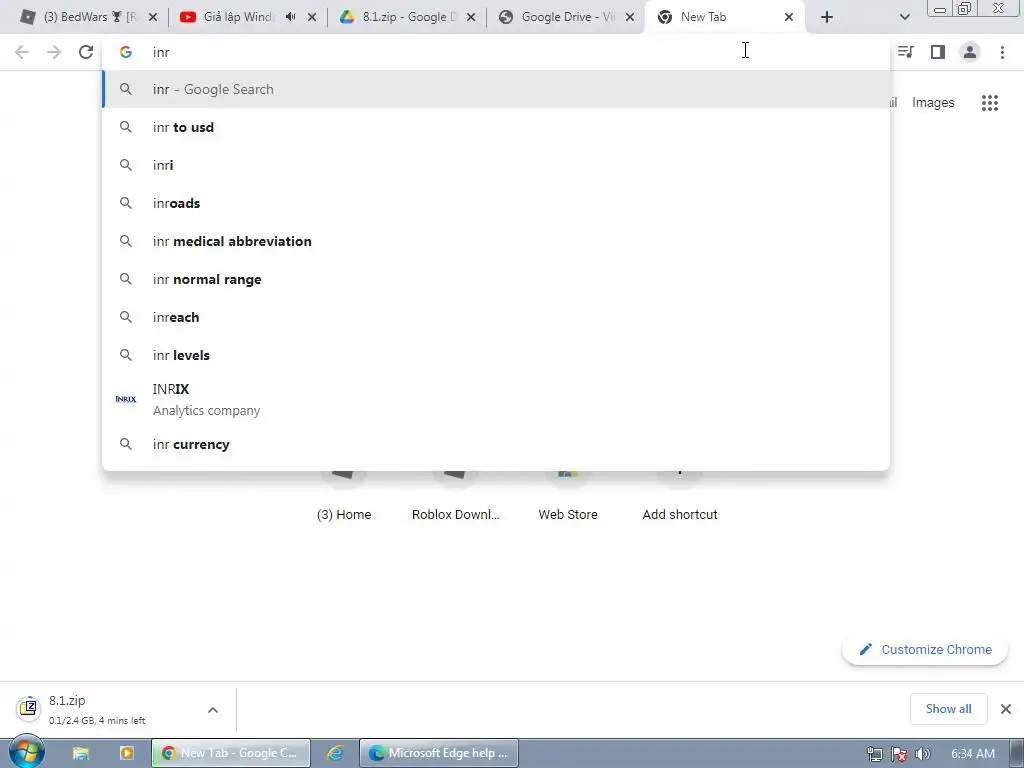Reload the current page
The width and height of the screenshot is (1024, 768).
(x=86, y=52)
